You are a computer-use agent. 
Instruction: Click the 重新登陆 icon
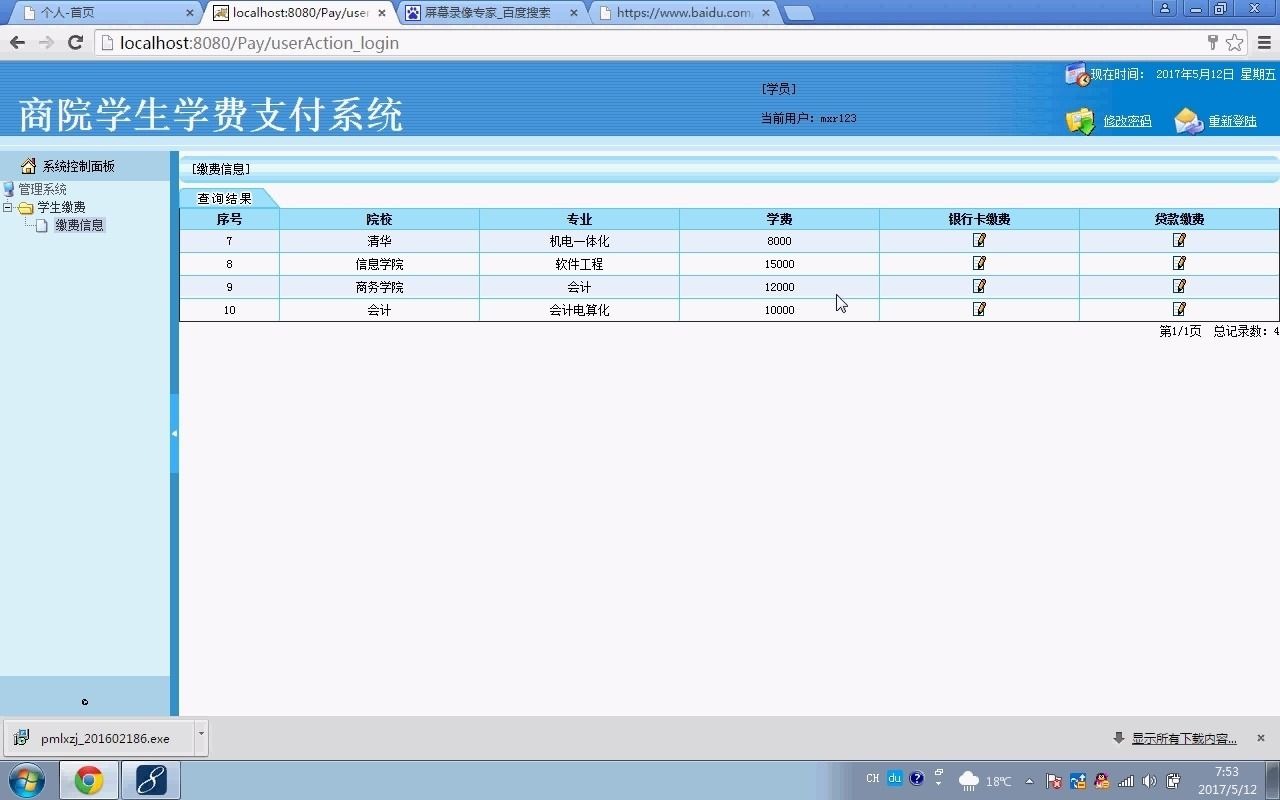click(1188, 121)
